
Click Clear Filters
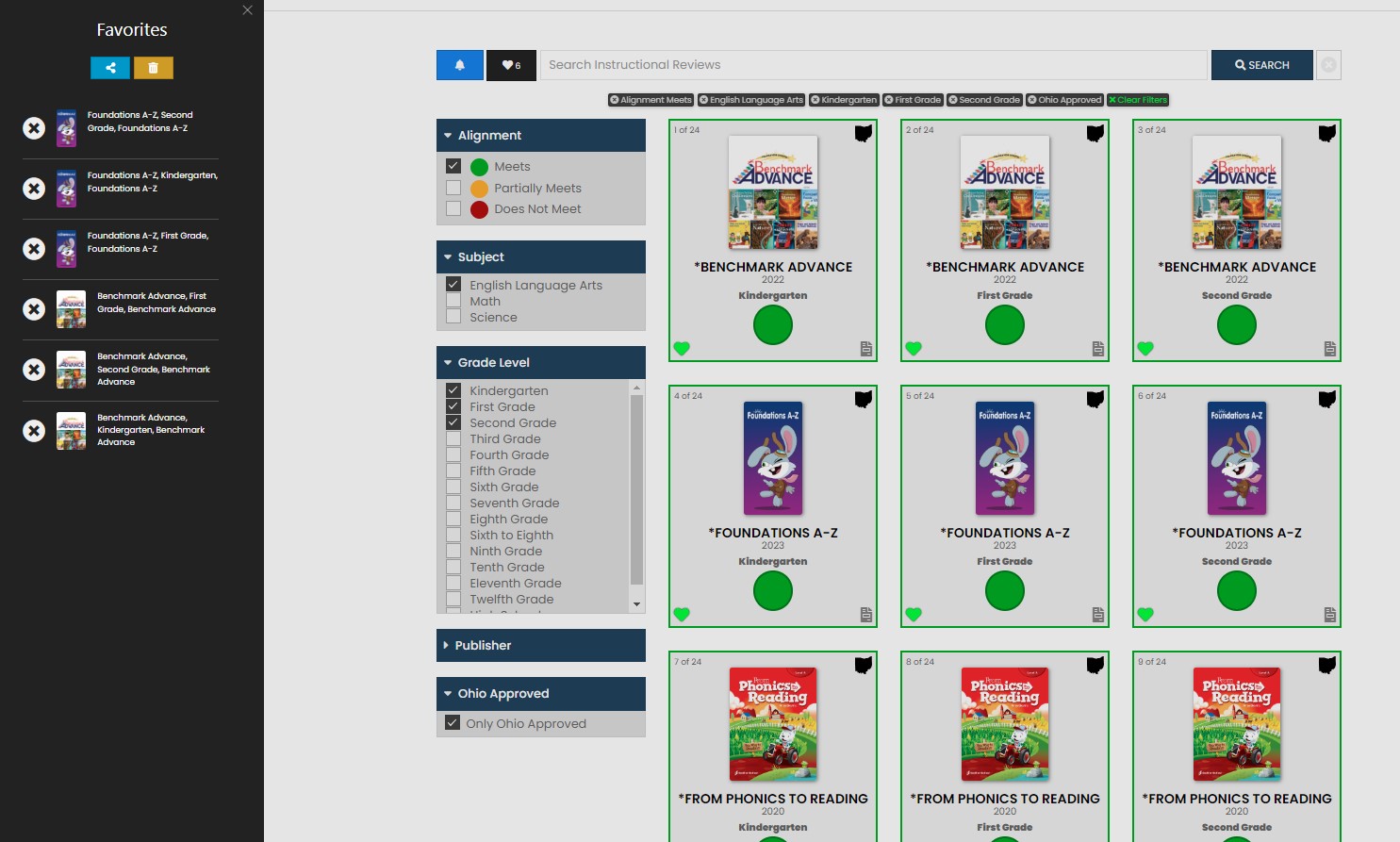(1138, 100)
